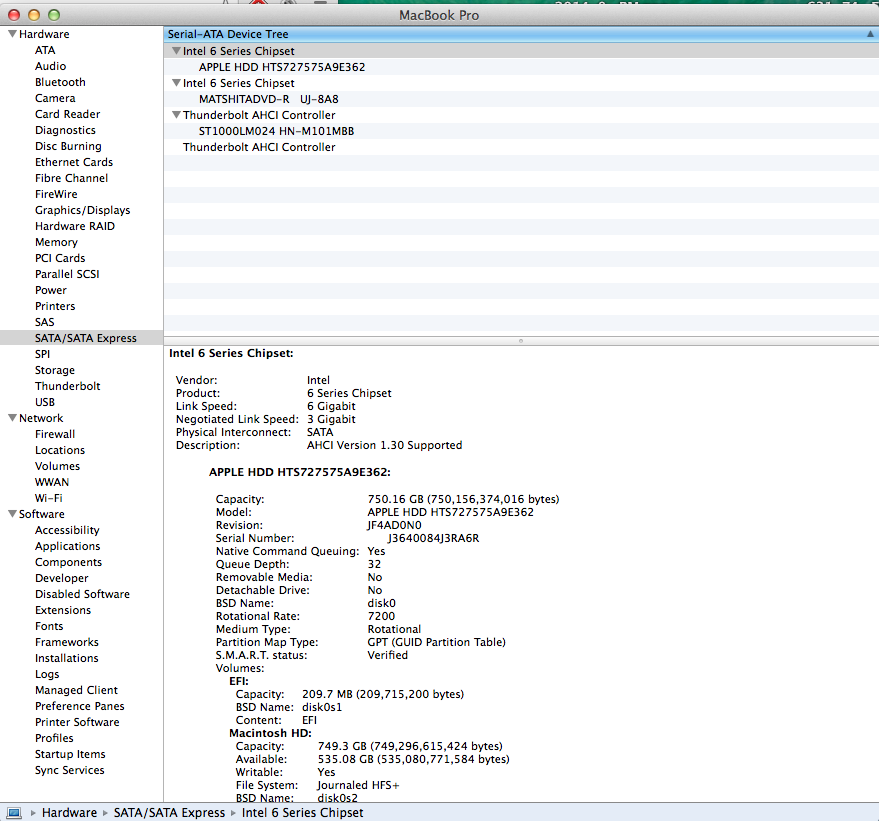The height and width of the screenshot is (821, 879).
Task: Select MATSHITADVD-R UJ-8A8 device row
Action: tap(521, 99)
